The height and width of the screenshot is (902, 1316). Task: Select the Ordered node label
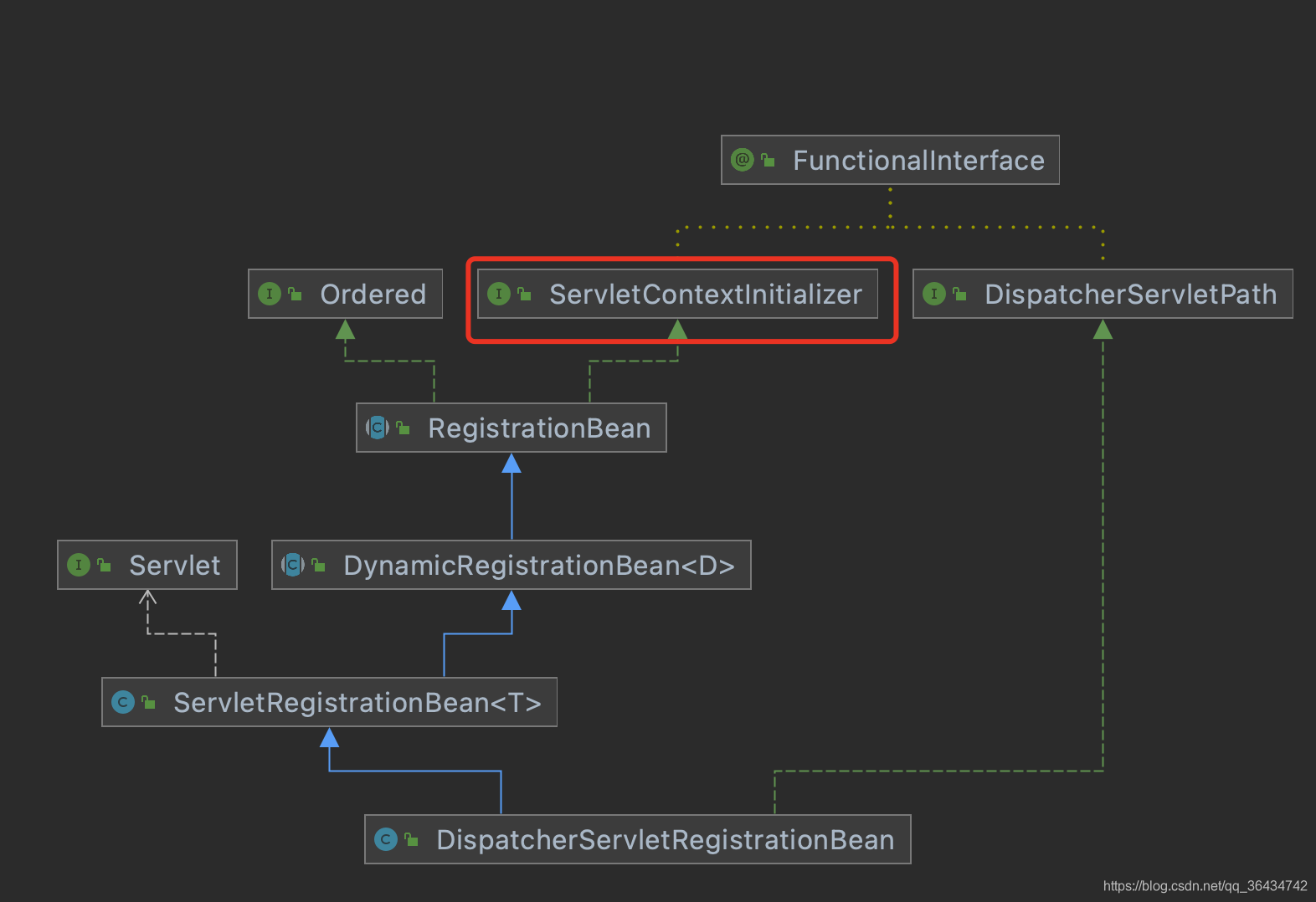373,294
